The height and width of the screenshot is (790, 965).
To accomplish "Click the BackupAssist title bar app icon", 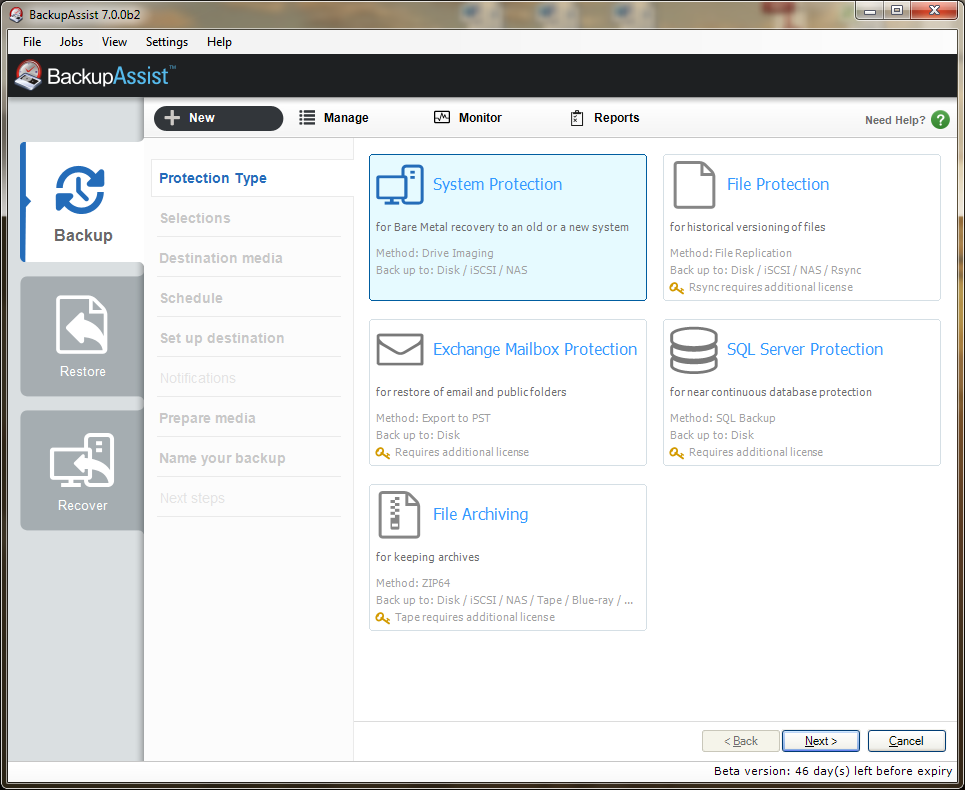I will tap(16, 14).
